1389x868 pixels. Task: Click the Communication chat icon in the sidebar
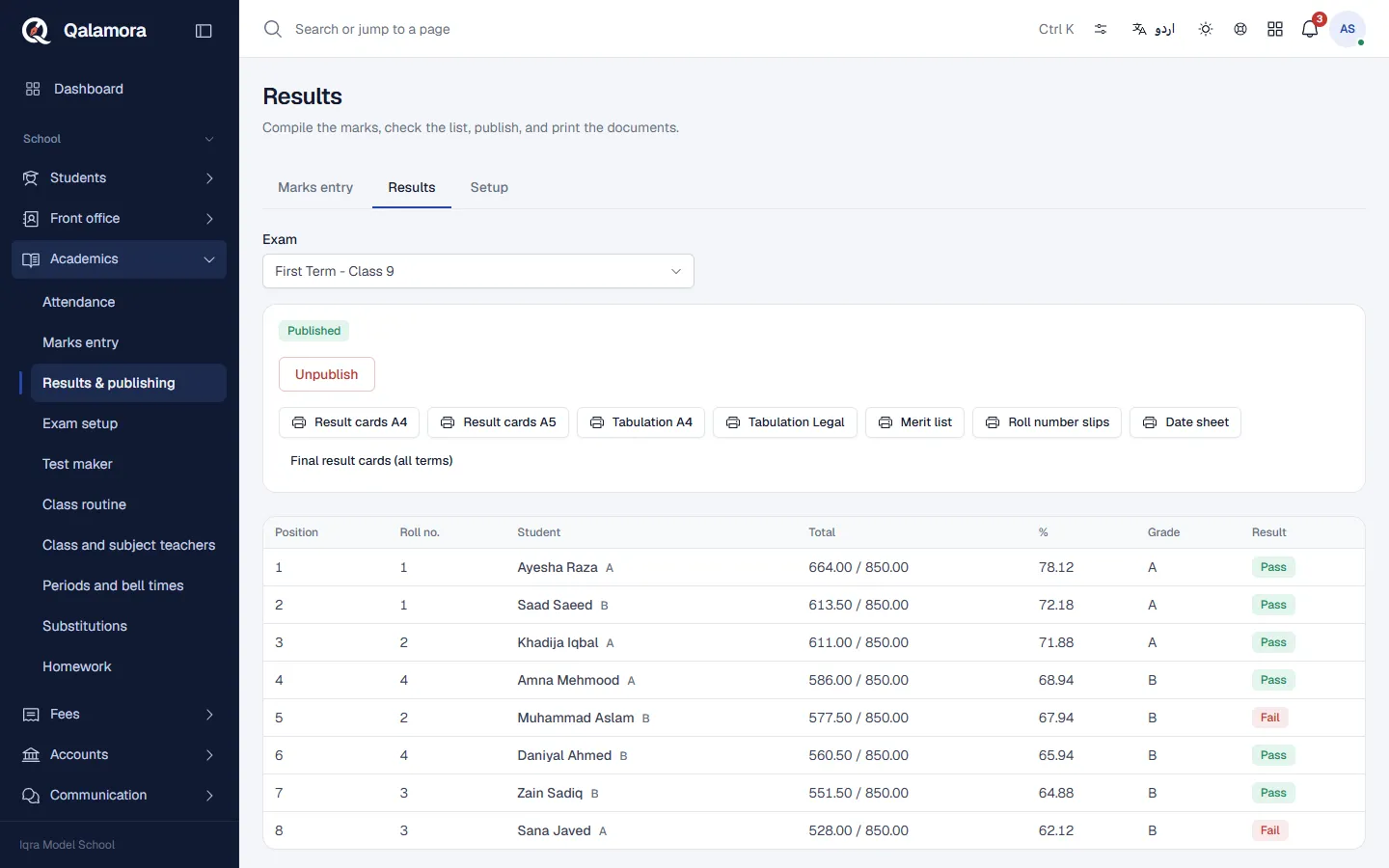coord(31,796)
